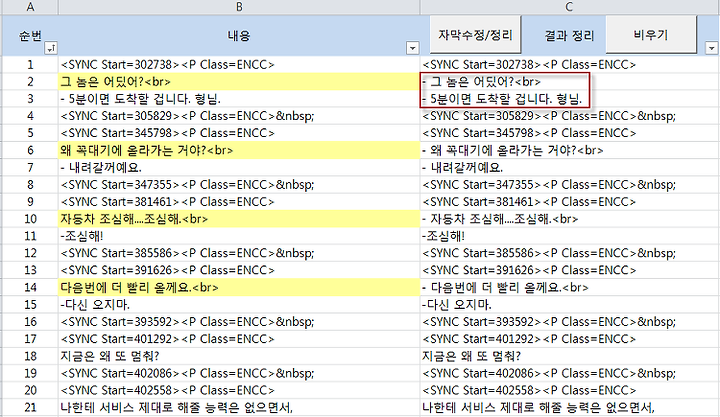This screenshot has width=720, height=417.
Task: Select column A header
Action: point(30,7)
